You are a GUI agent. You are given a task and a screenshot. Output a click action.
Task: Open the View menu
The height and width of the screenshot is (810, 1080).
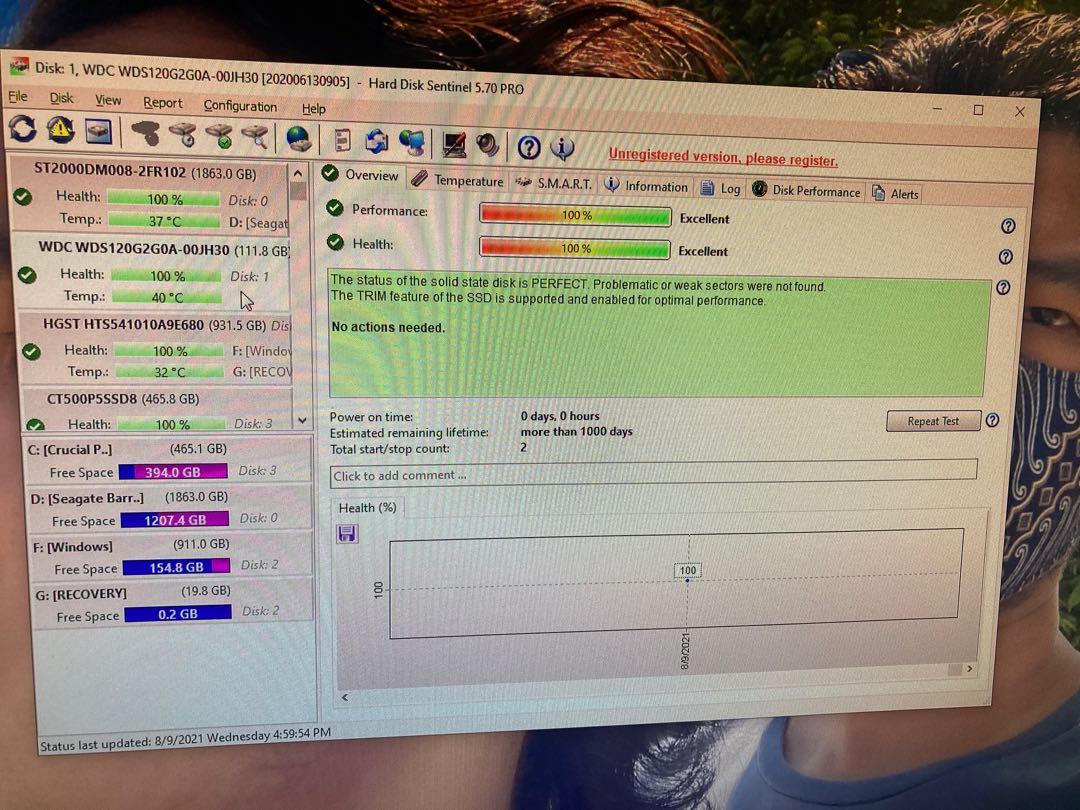pos(108,101)
